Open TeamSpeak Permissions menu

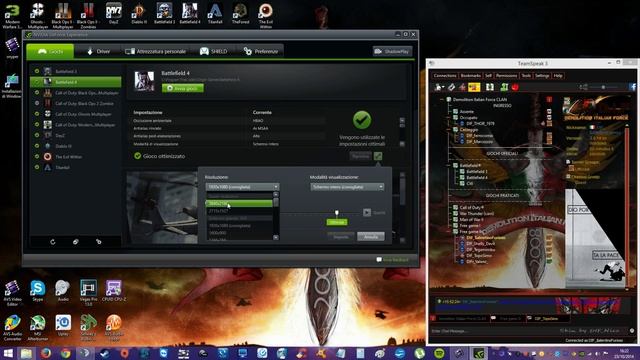coord(507,76)
